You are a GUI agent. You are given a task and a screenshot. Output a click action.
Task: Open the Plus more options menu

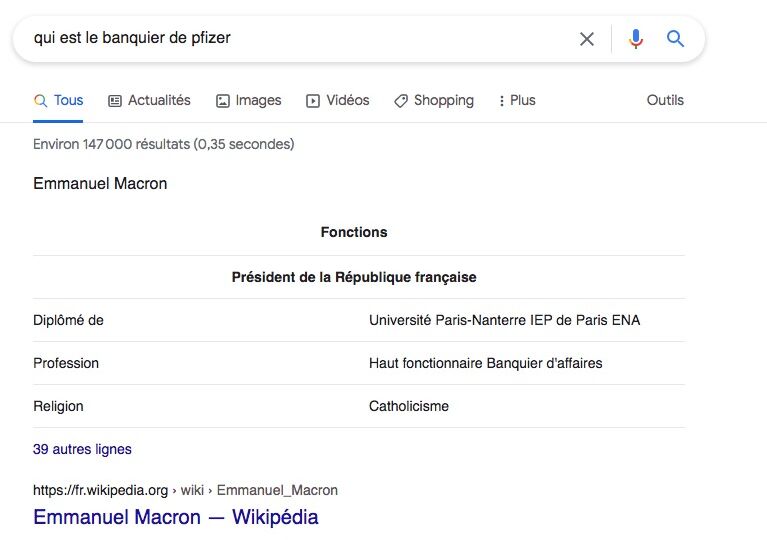click(518, 100)
